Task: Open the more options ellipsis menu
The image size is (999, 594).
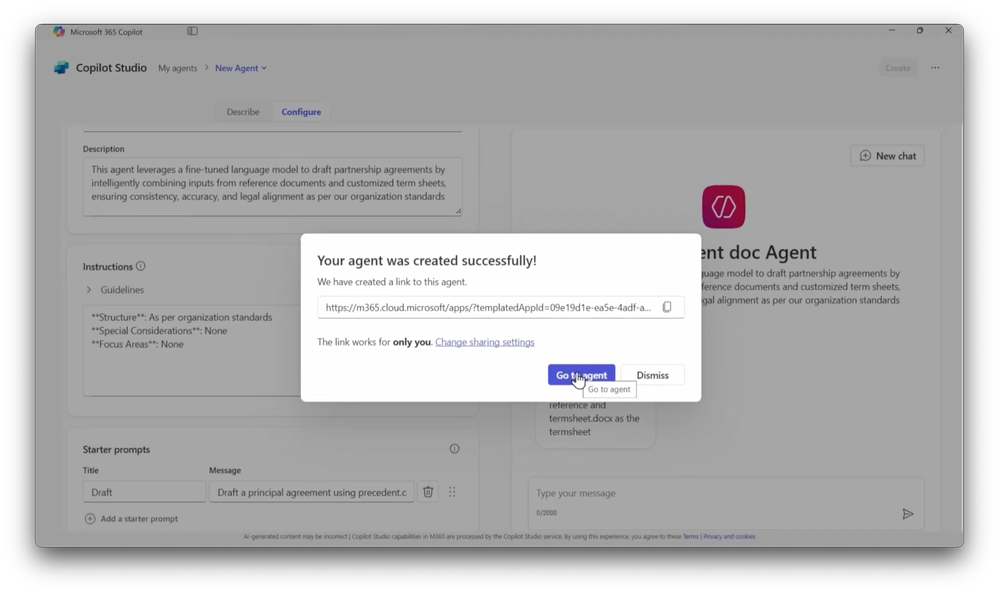Action: (x=935, y=68)
